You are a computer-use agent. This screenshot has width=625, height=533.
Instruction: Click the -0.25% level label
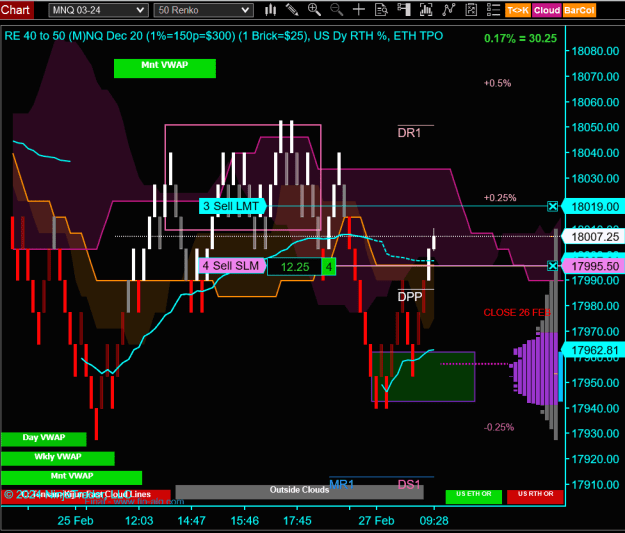click(499, 427)
